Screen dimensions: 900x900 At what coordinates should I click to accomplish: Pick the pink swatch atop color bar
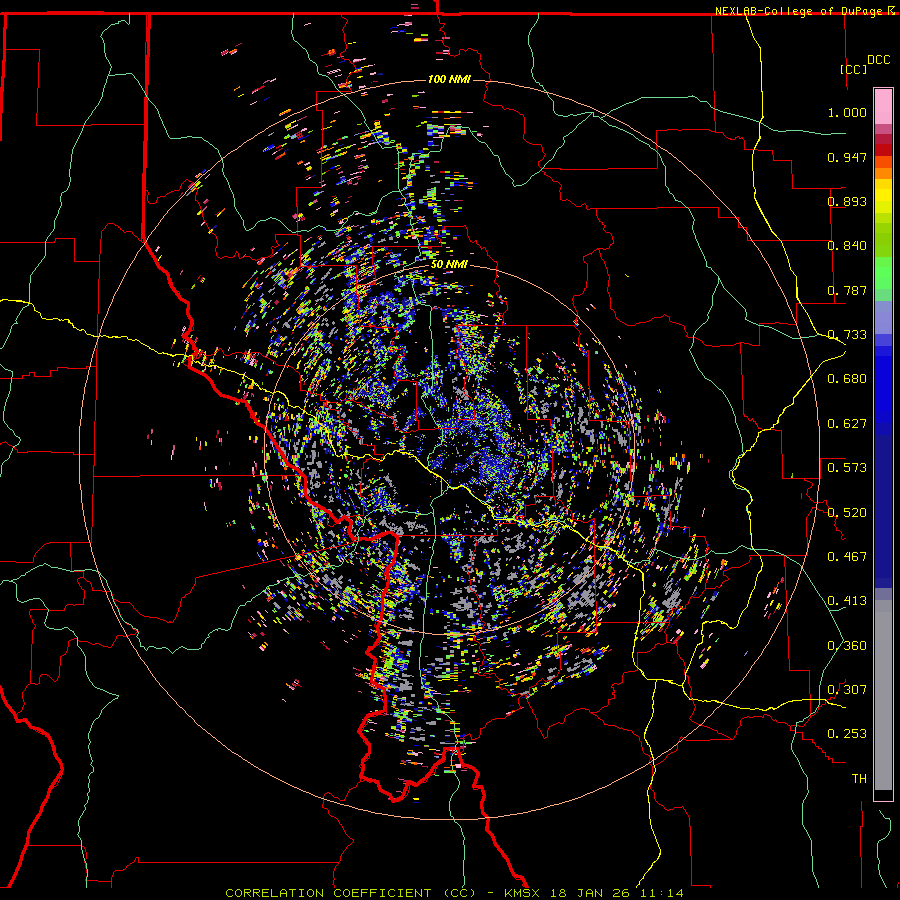883,107
